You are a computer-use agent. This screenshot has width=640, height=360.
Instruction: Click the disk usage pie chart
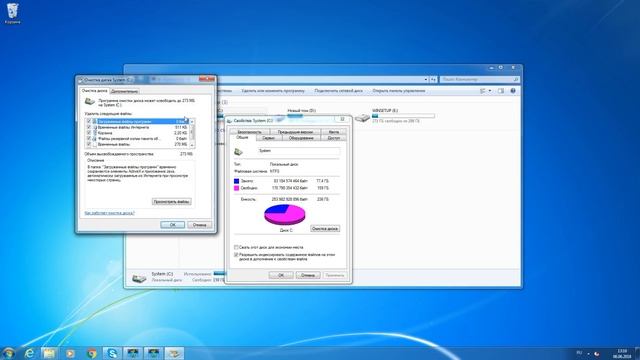[x=285, y=214]
